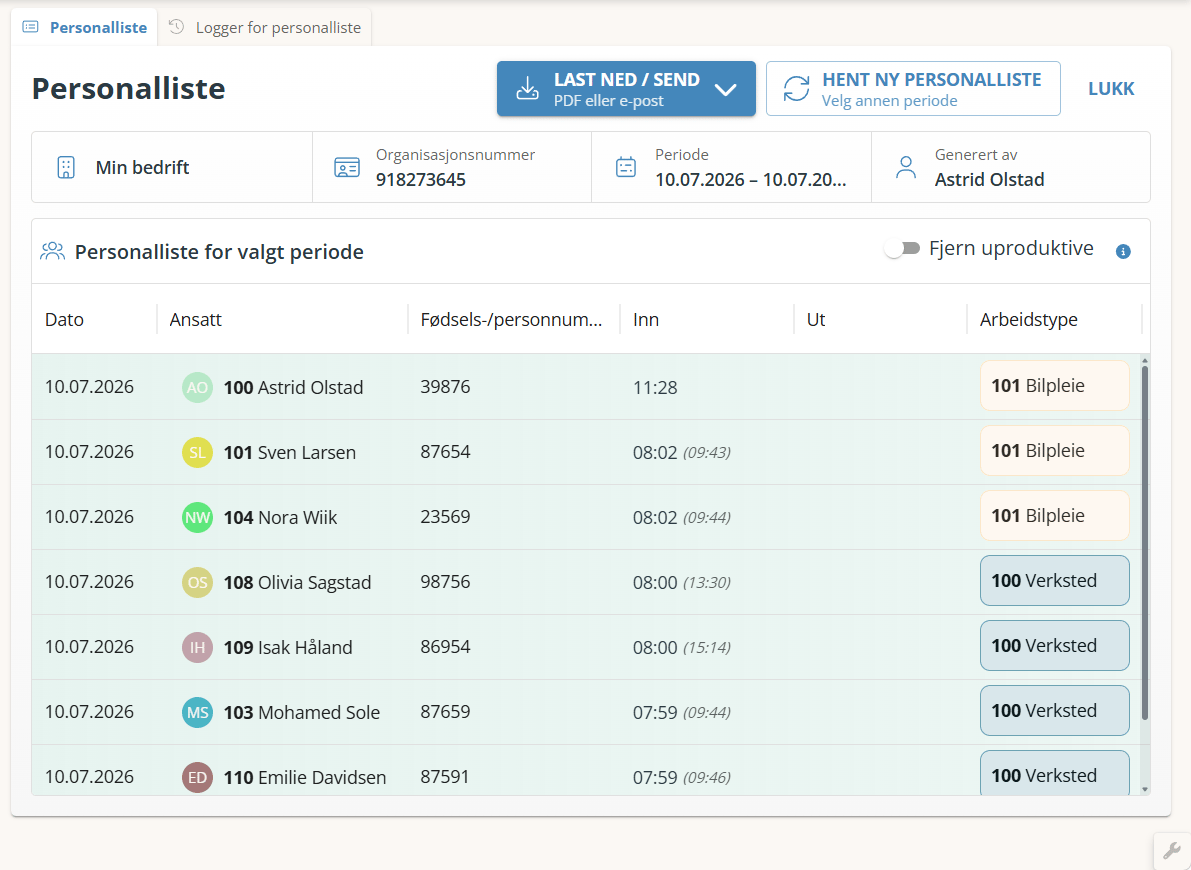
Task: Click the NW avatar for Nora Wiik
Action: (x=197, y=518)
